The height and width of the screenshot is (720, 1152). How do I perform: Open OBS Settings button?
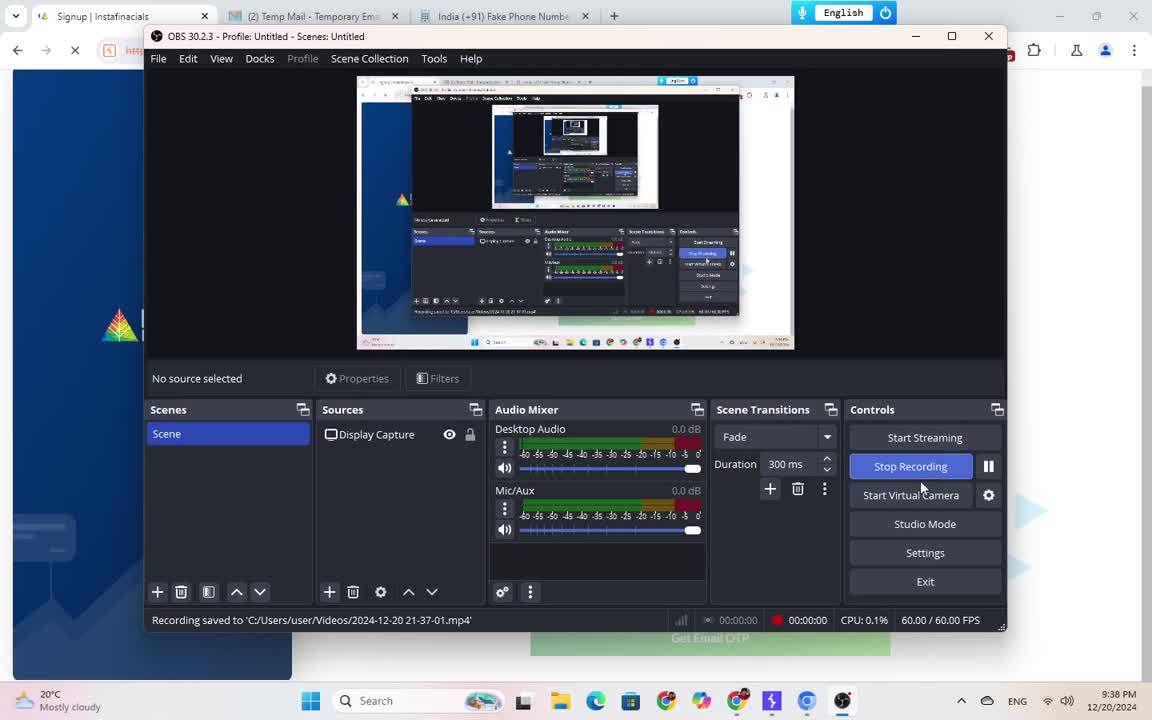925,553
